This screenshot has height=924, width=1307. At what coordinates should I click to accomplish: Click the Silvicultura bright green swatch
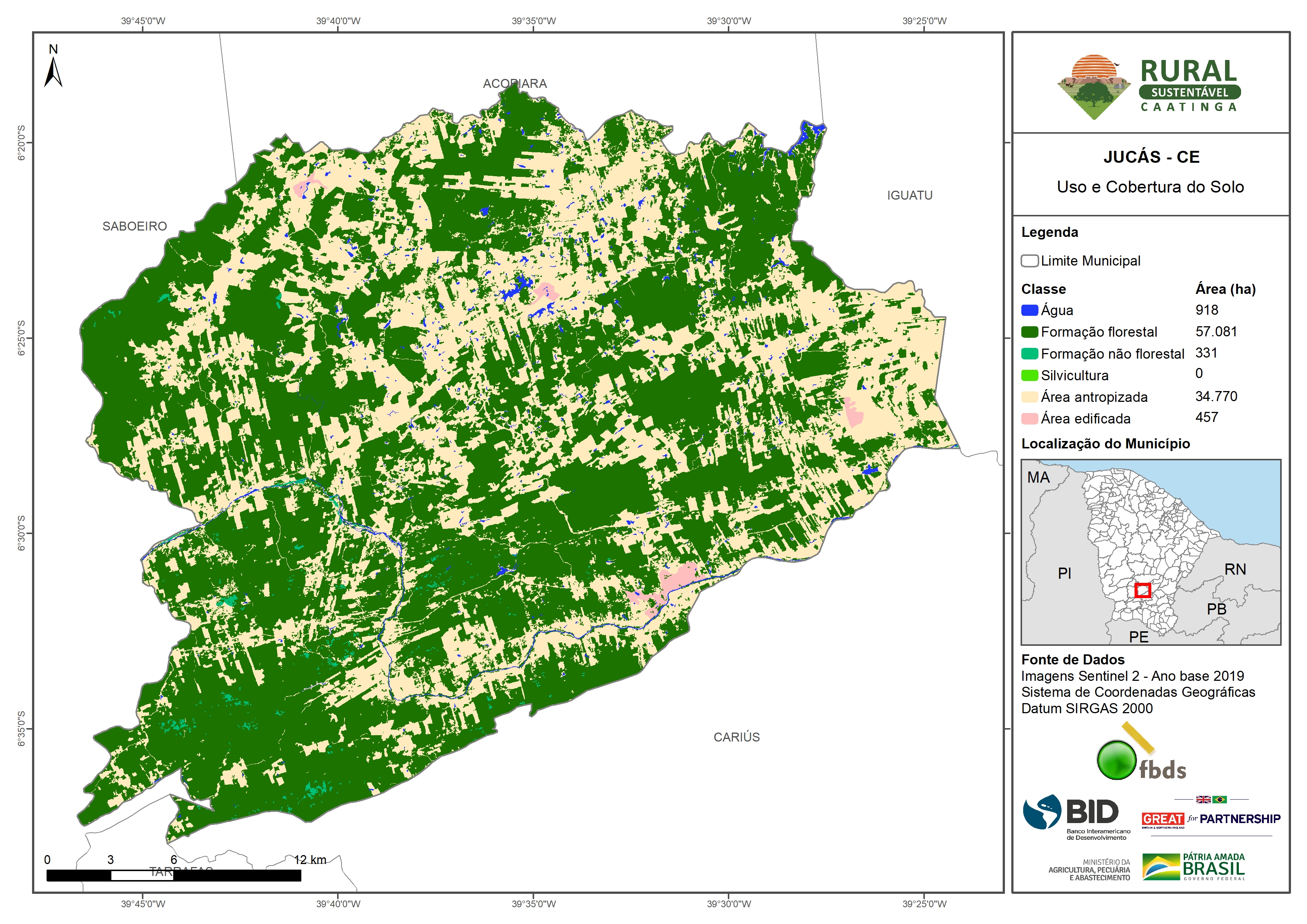1029,375
